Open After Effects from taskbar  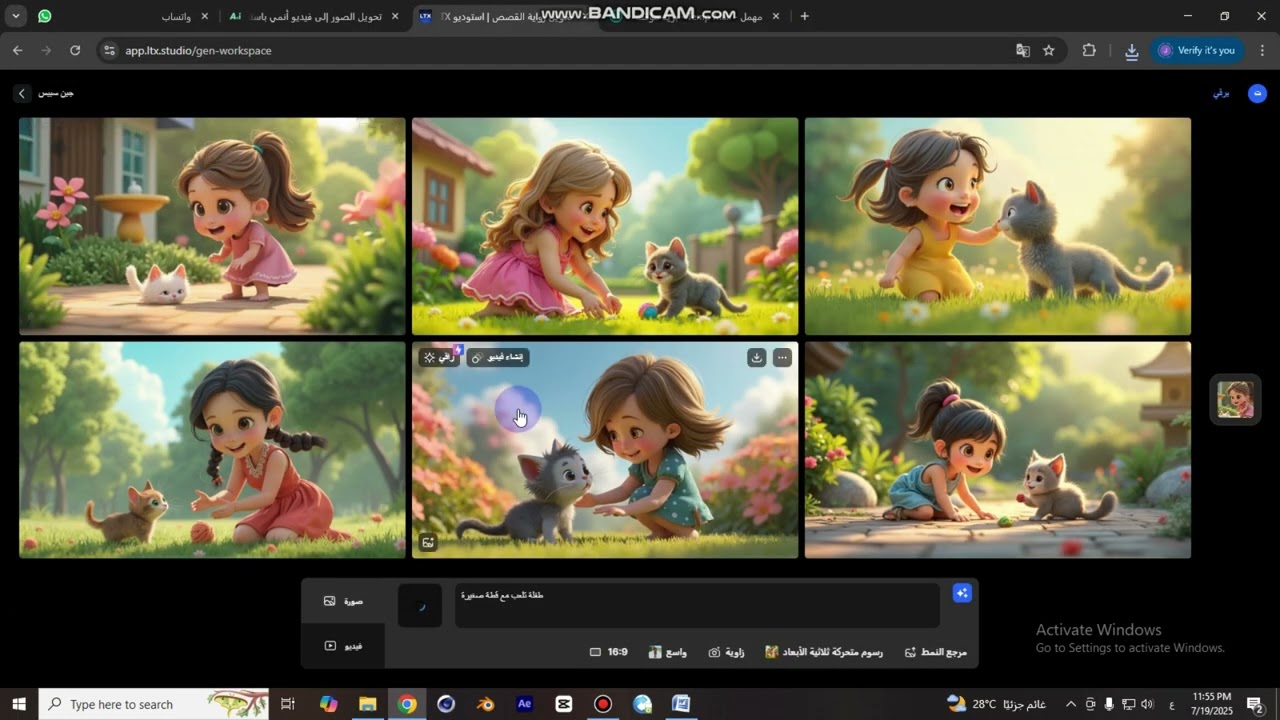coord(524,704)
